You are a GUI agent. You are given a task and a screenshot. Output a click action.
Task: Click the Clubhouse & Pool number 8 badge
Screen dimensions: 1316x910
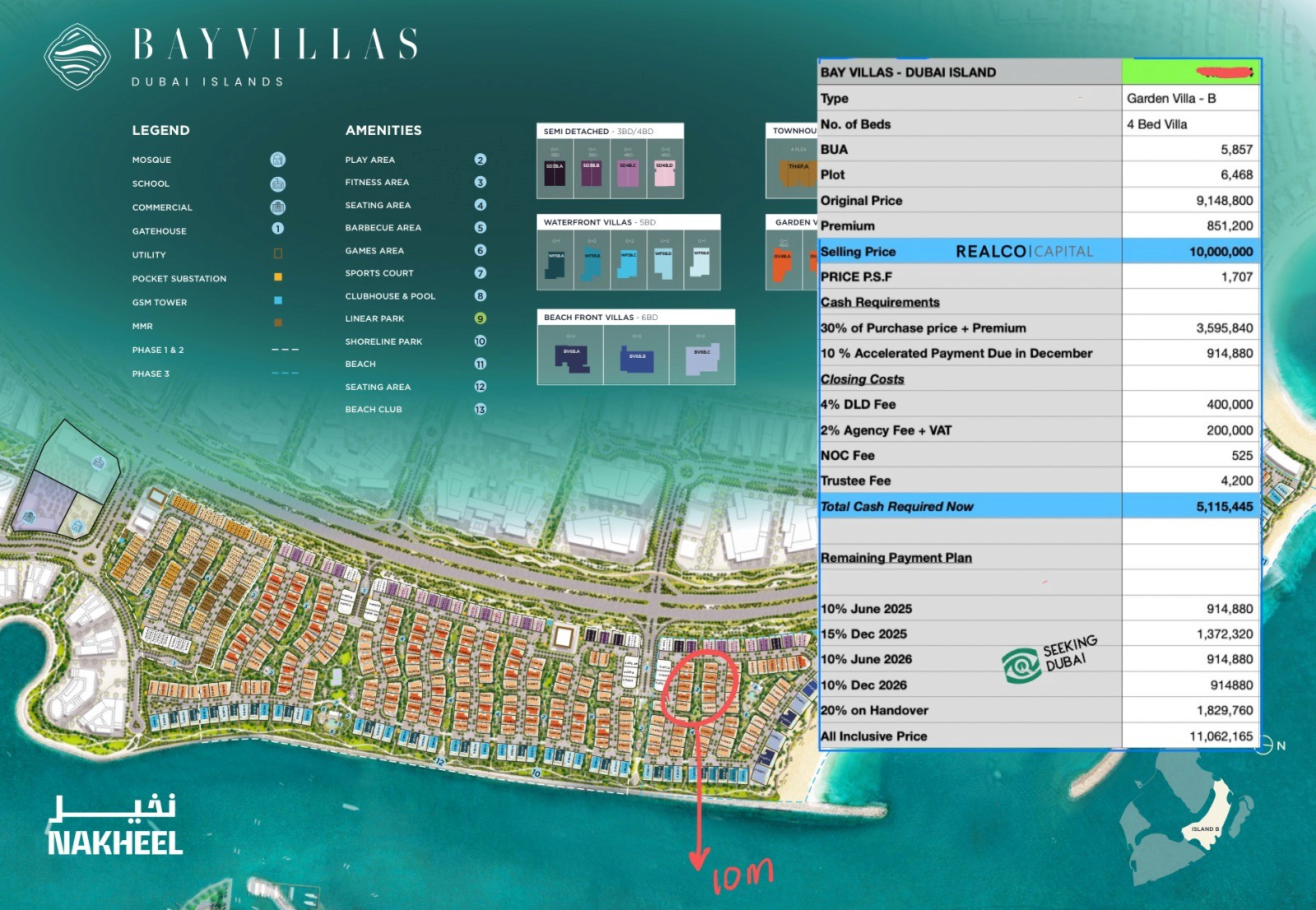[x=480, y=295]
